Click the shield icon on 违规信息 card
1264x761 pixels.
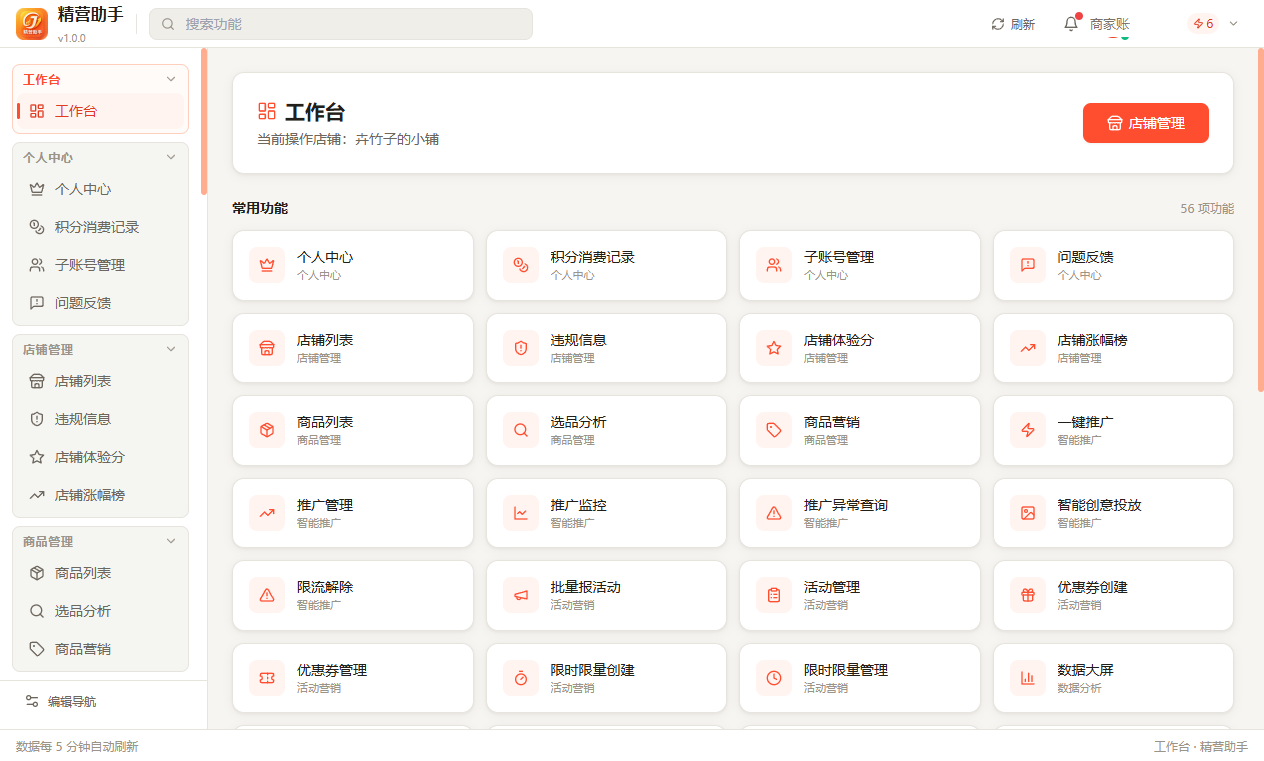pos(521,348)
